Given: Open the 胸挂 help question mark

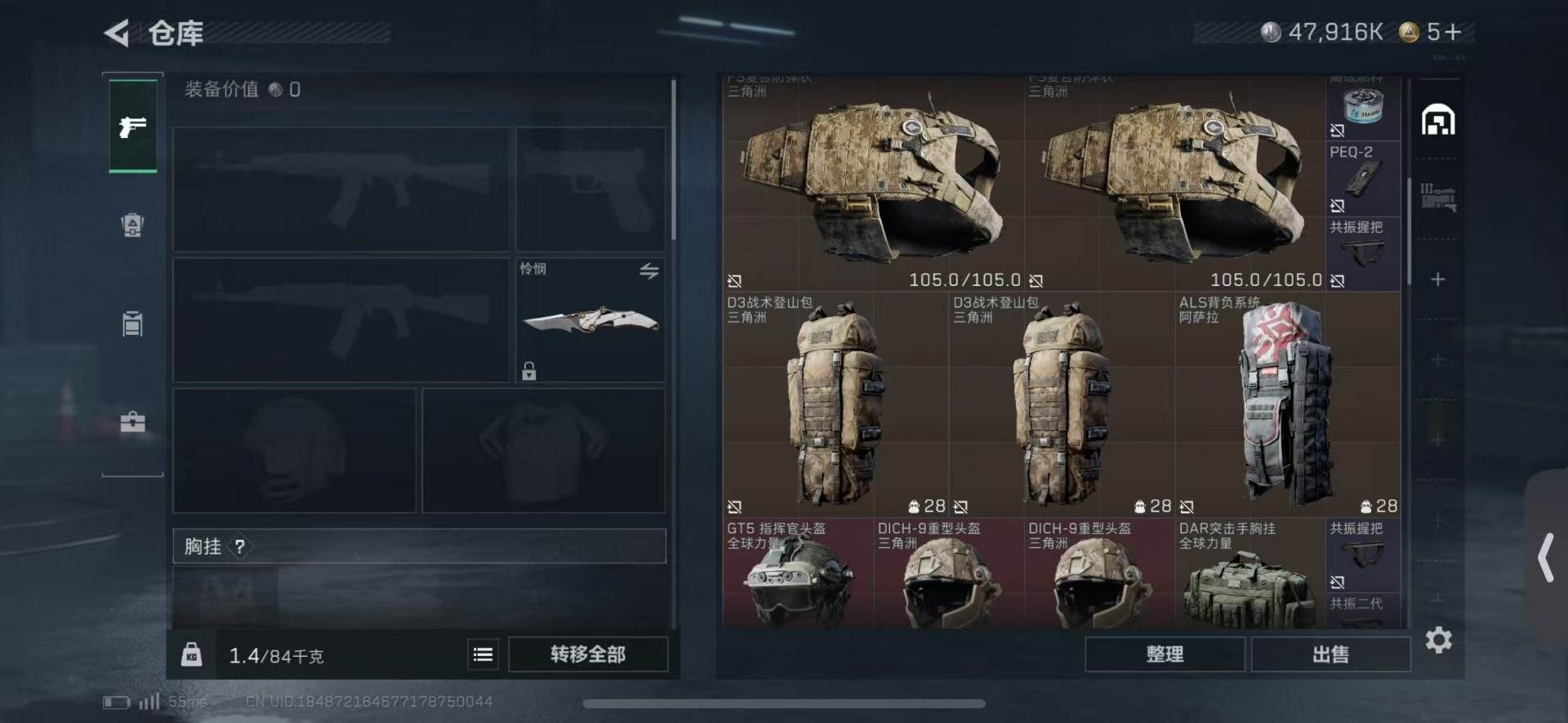Looking at the screenshot, I should pos(239,547).
